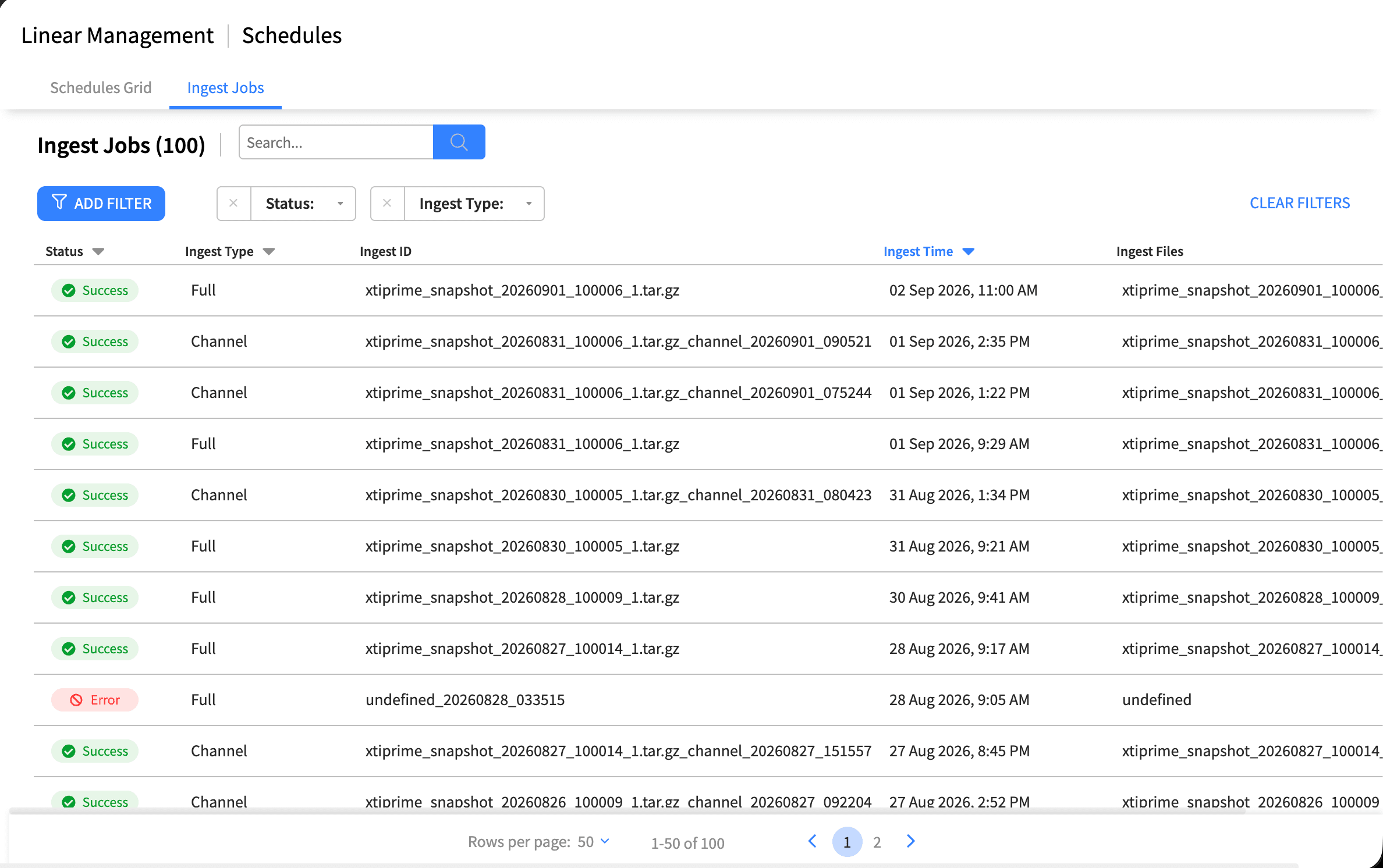Open the Ingest Type filter dropdown
This screenshot has width=1383, height=868.
point(474,203)
